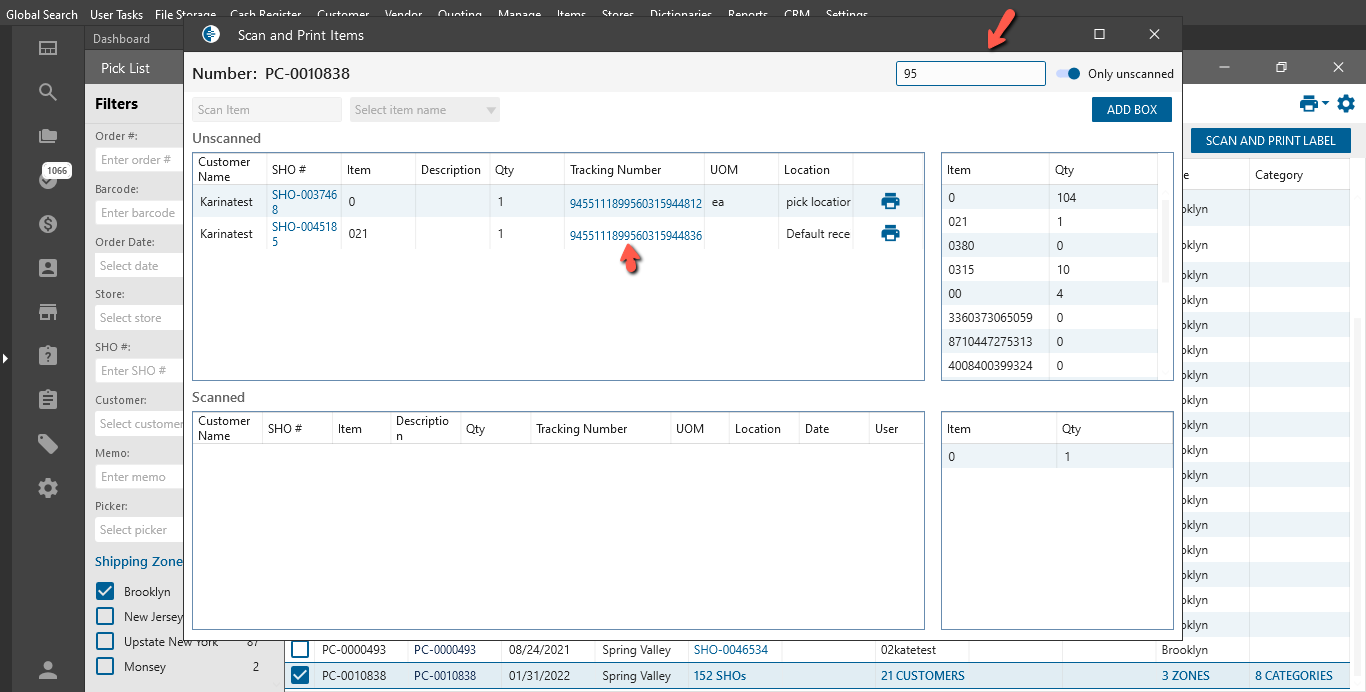
Task: Open Pick List gear settings icon
Action: (1346, 104)
